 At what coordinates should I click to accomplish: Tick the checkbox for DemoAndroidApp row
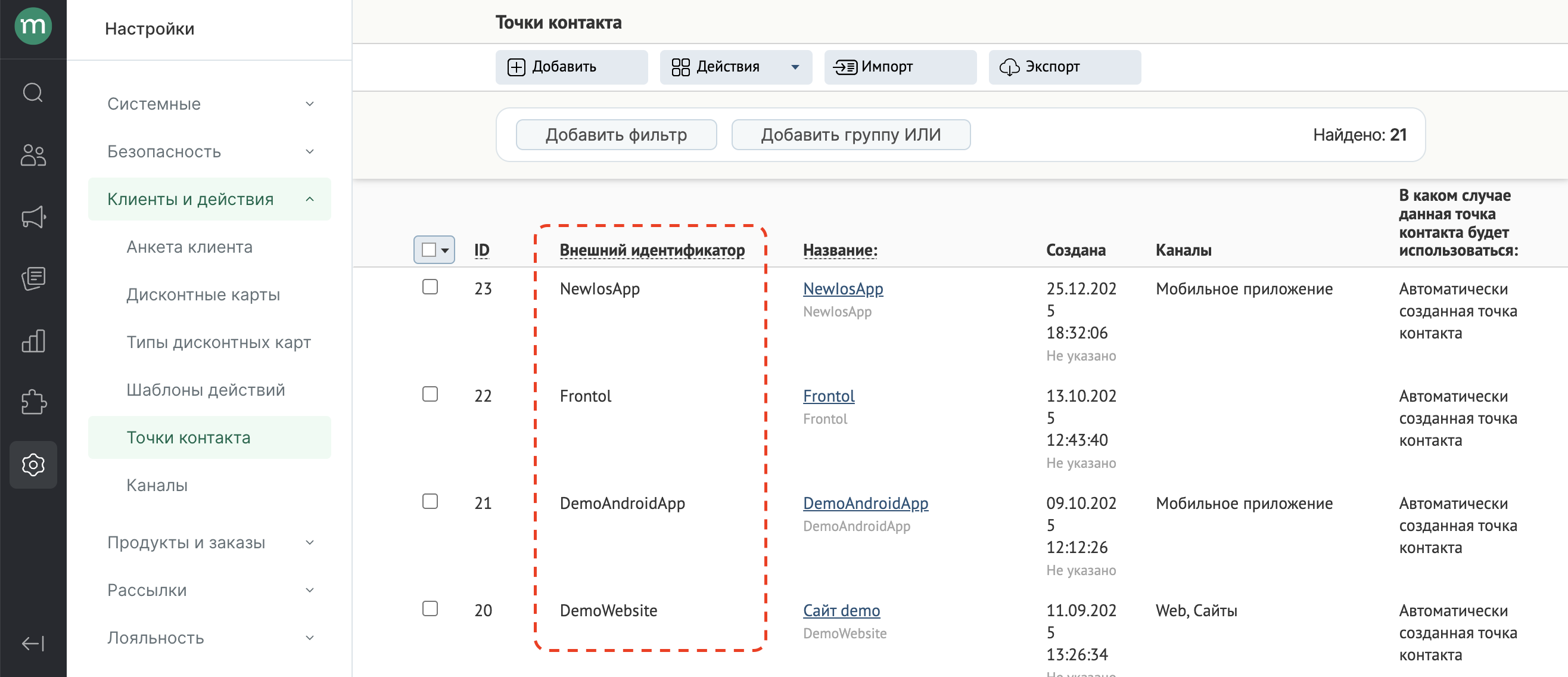[x=430, y=501]
